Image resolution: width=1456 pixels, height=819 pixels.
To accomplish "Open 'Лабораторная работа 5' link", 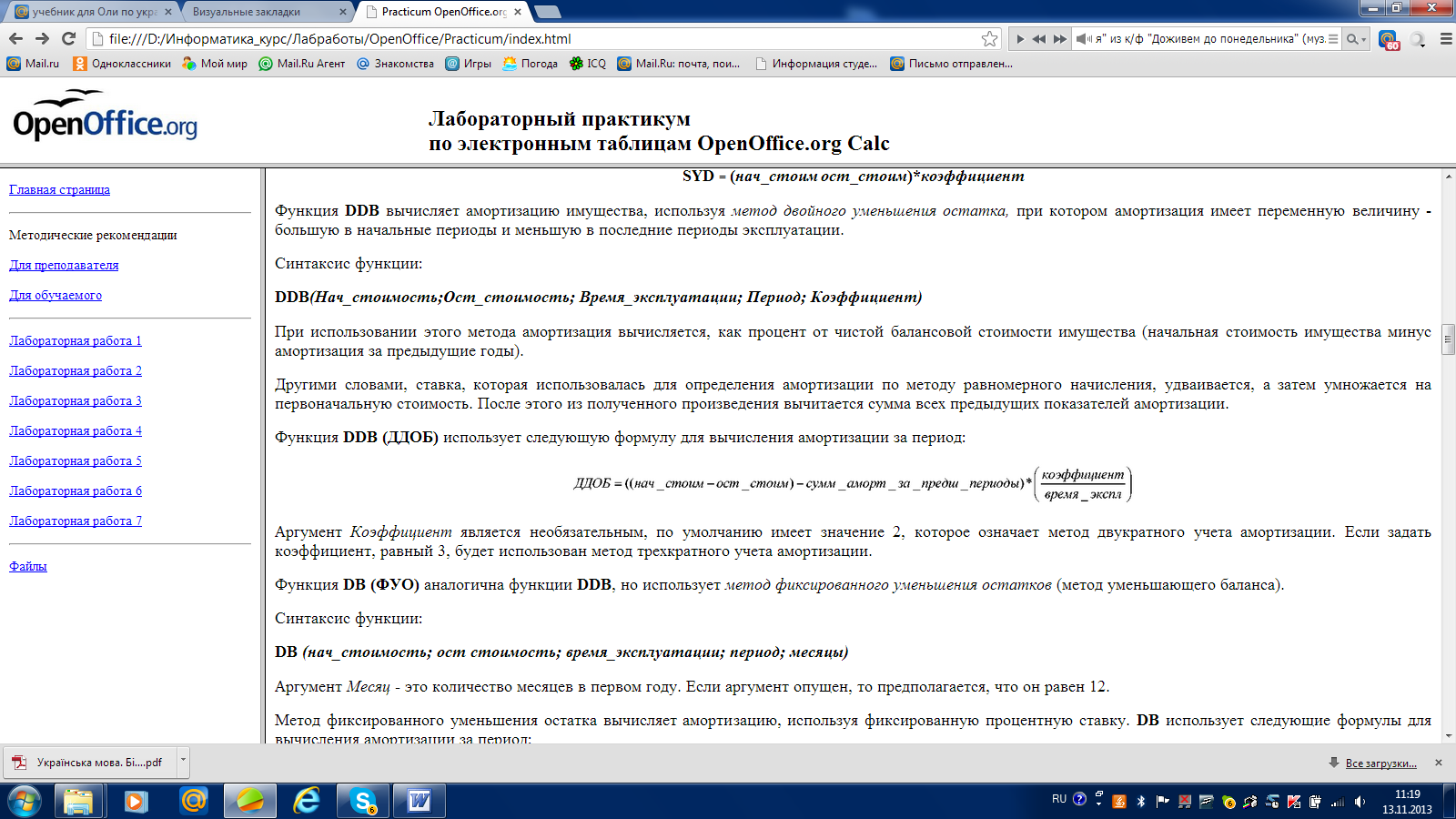I will click(76, 460).
